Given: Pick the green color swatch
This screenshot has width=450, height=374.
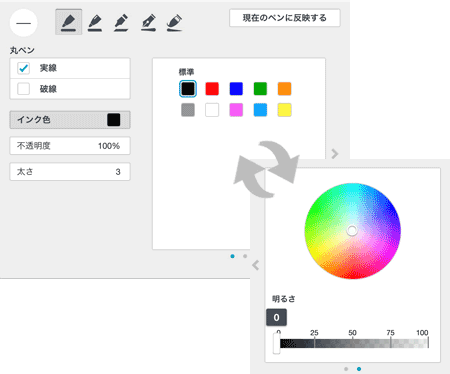Looking at the screenshot, I should pos(260,89).
